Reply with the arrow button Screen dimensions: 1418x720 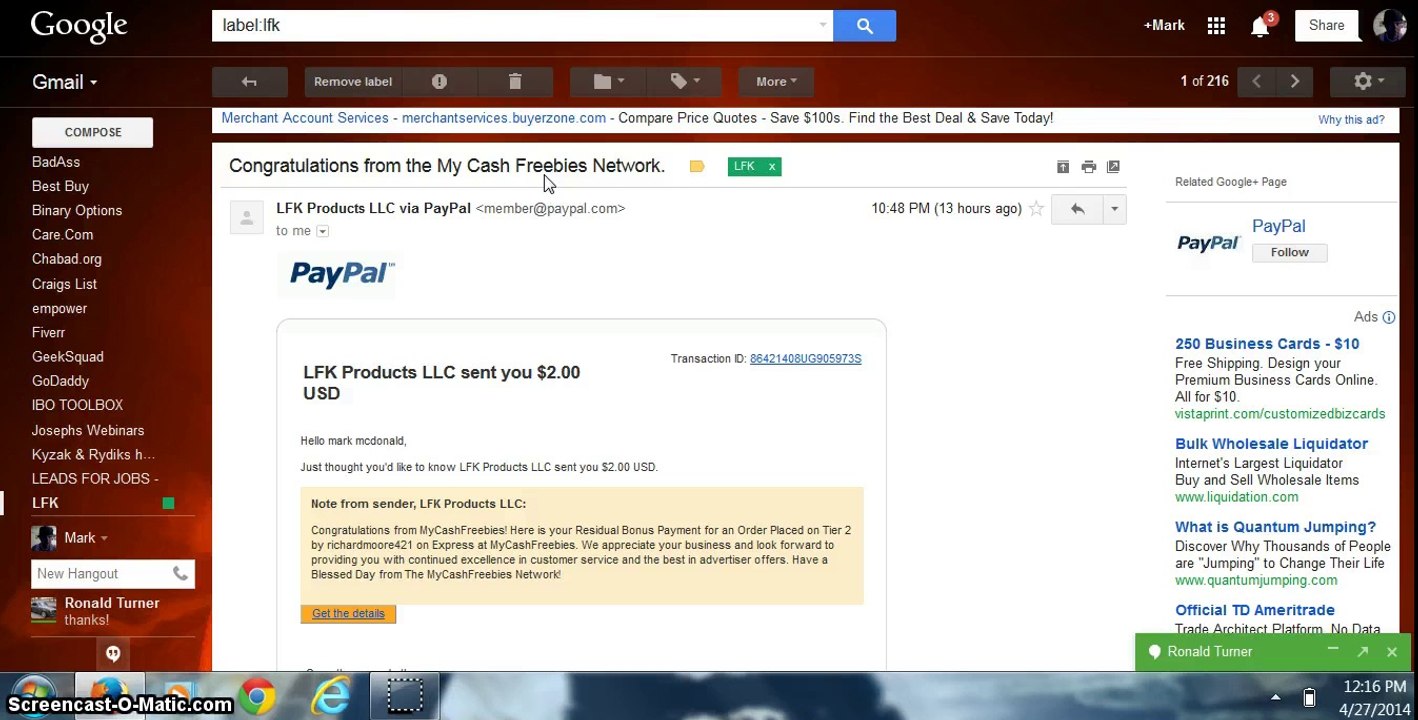pyautogui.click(x=1077, y=209)
